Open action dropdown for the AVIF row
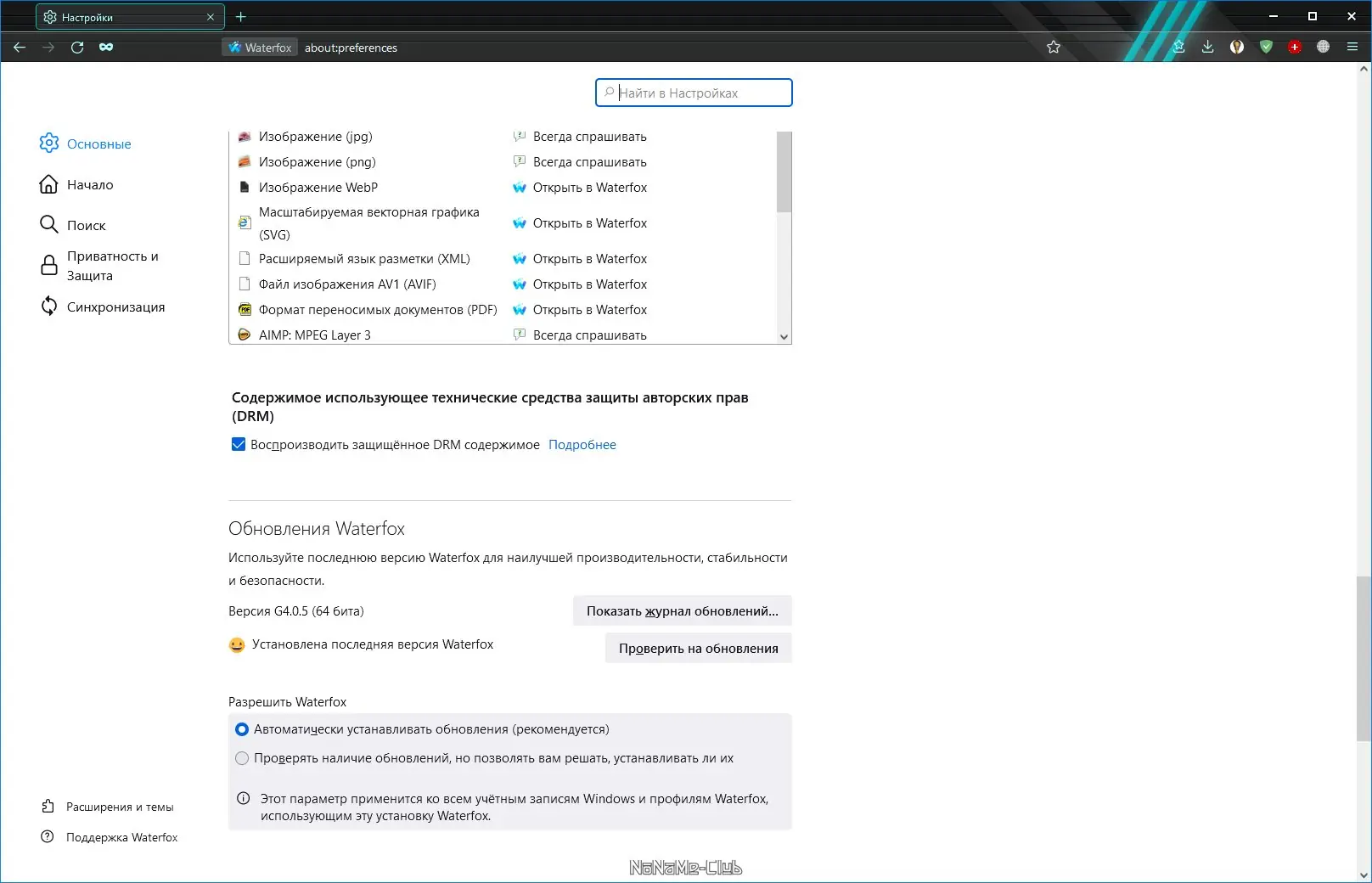 click(642, 284)
